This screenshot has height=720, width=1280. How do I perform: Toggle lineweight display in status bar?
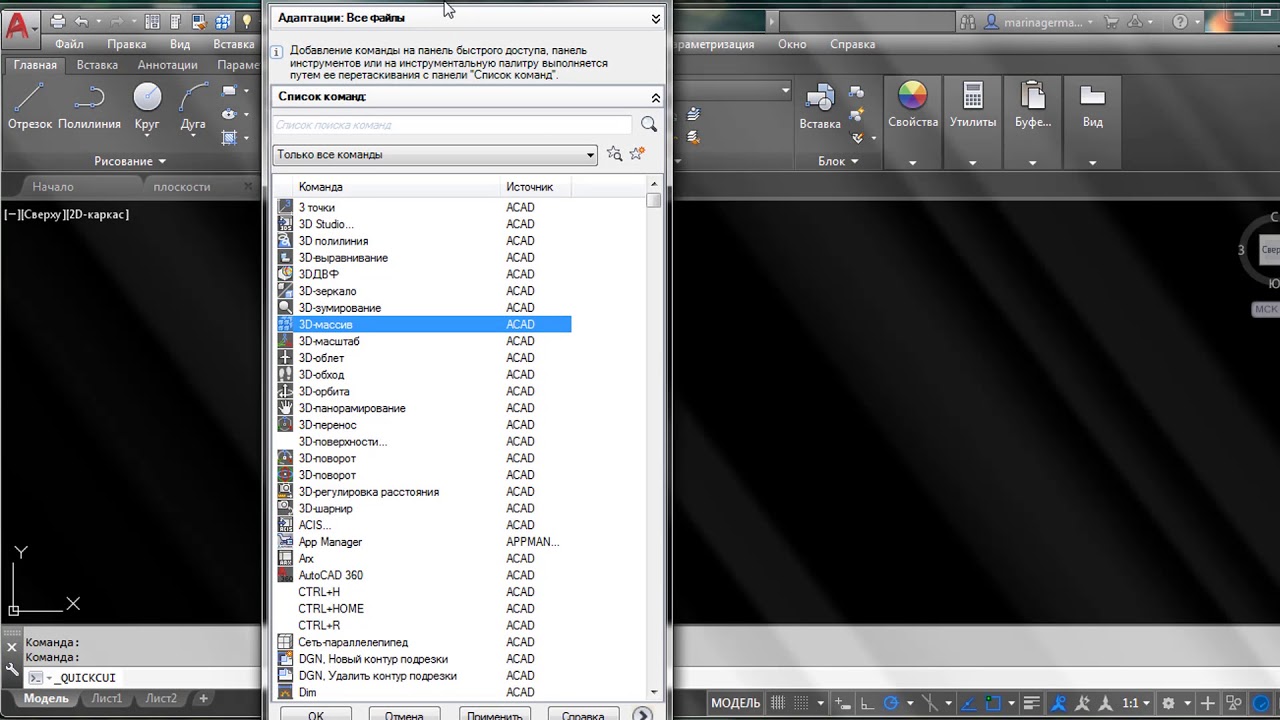(1032, 703)
